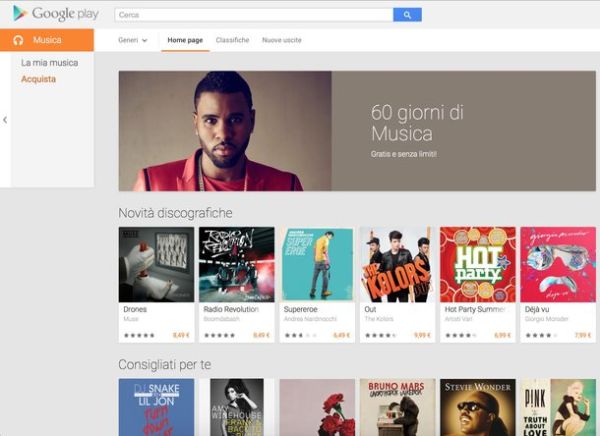
Task: Click the headphones icon beside Musica
Action: (18, 40)
